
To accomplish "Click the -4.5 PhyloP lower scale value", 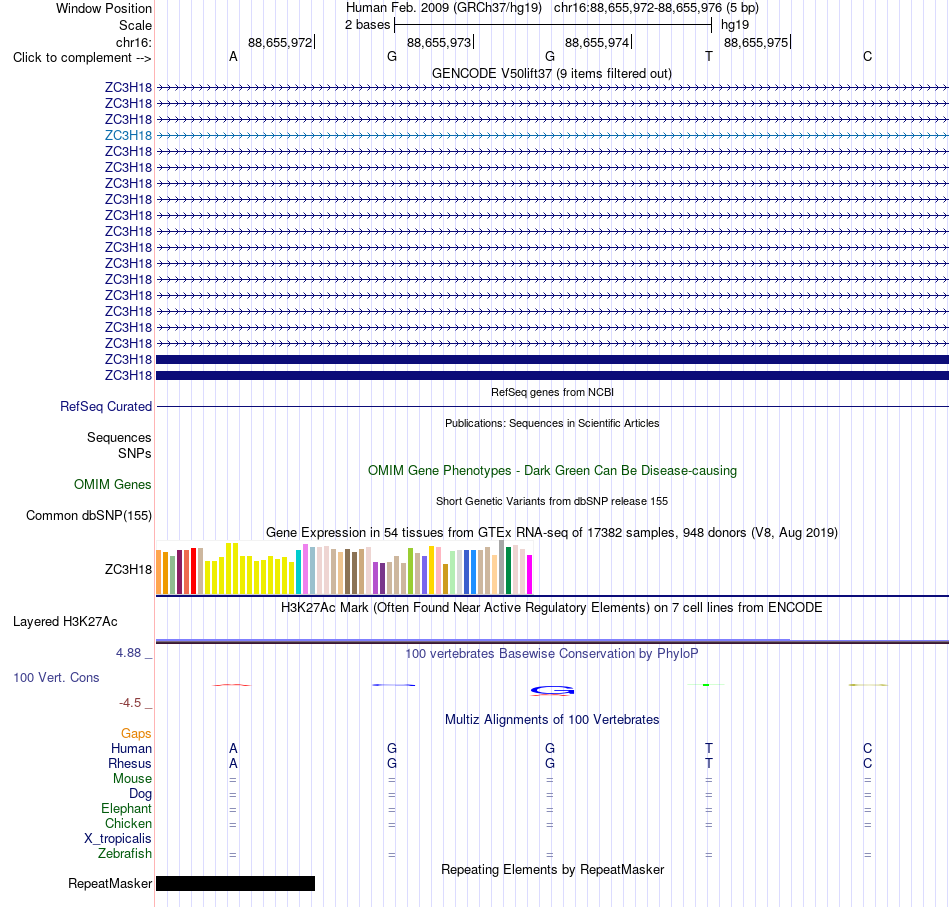I will tap(130, 703).
